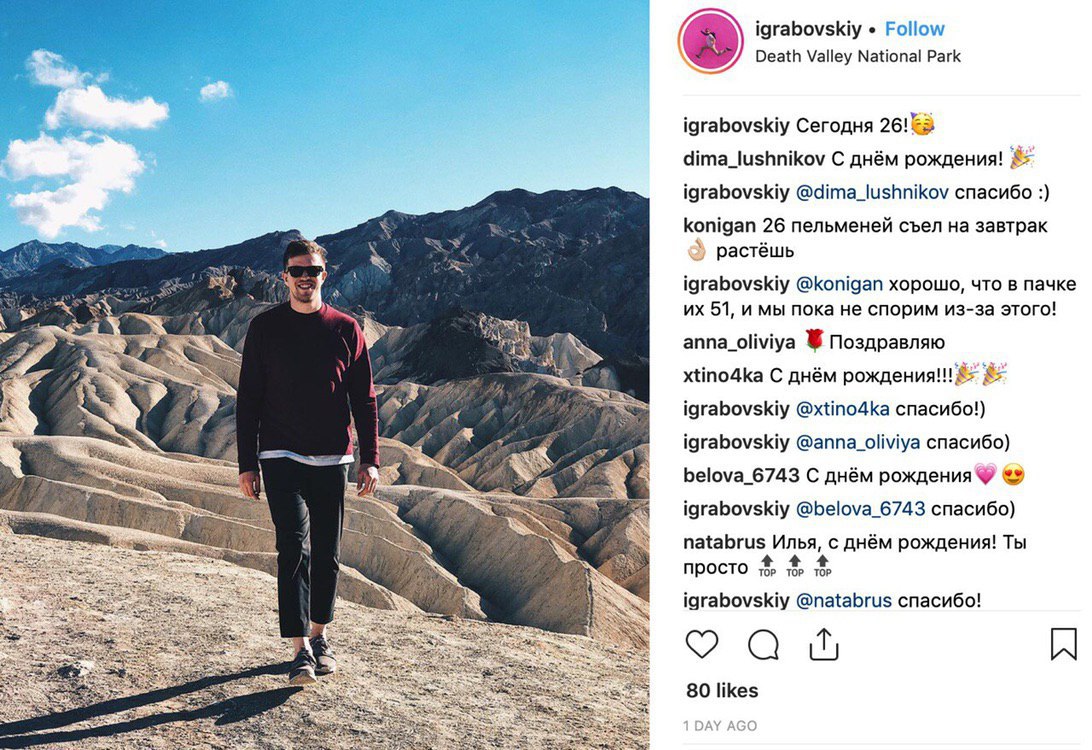The image size is (1092, 750).
Task: Open belova_6743 commenter profile
Action: 741,476
